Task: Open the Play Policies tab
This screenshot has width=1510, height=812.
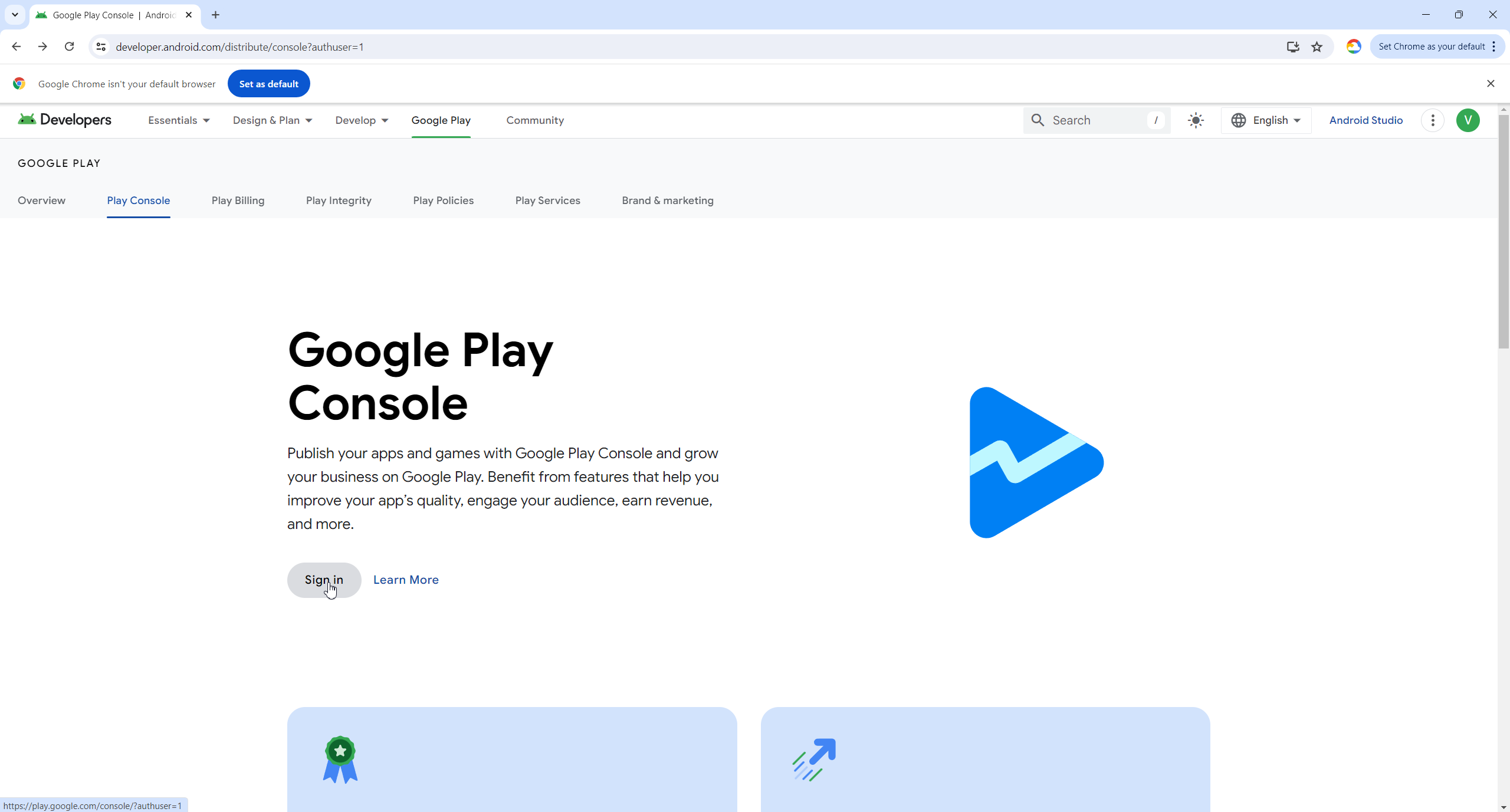Action: pyautogui.click(x=443, y=200)
